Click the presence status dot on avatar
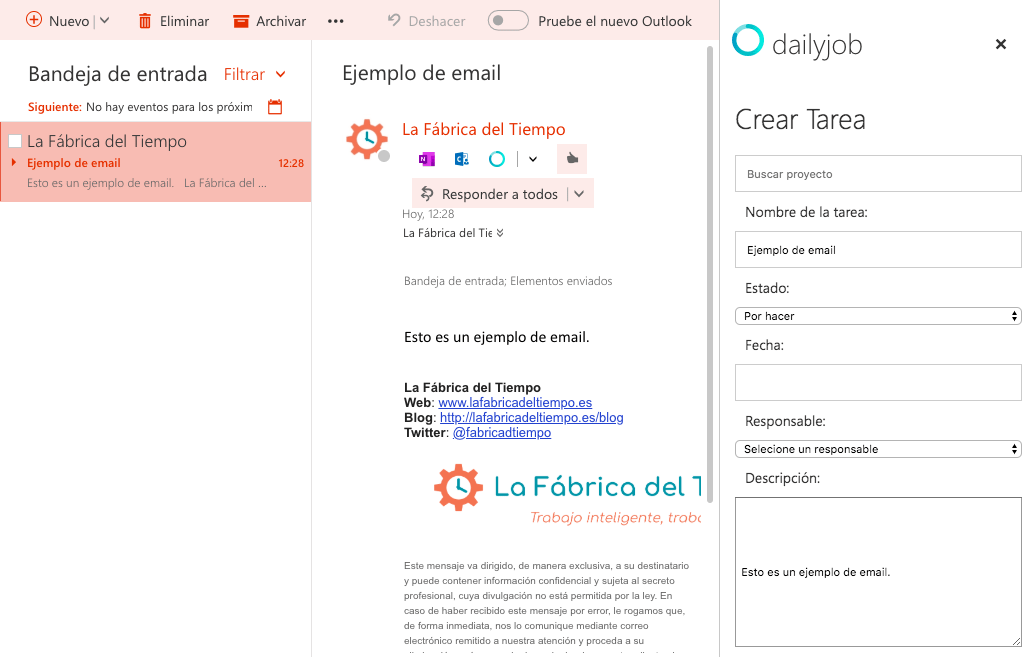The height and width of the screenshot is (657, 1030). pyautogui.click(x=384, y=156)
